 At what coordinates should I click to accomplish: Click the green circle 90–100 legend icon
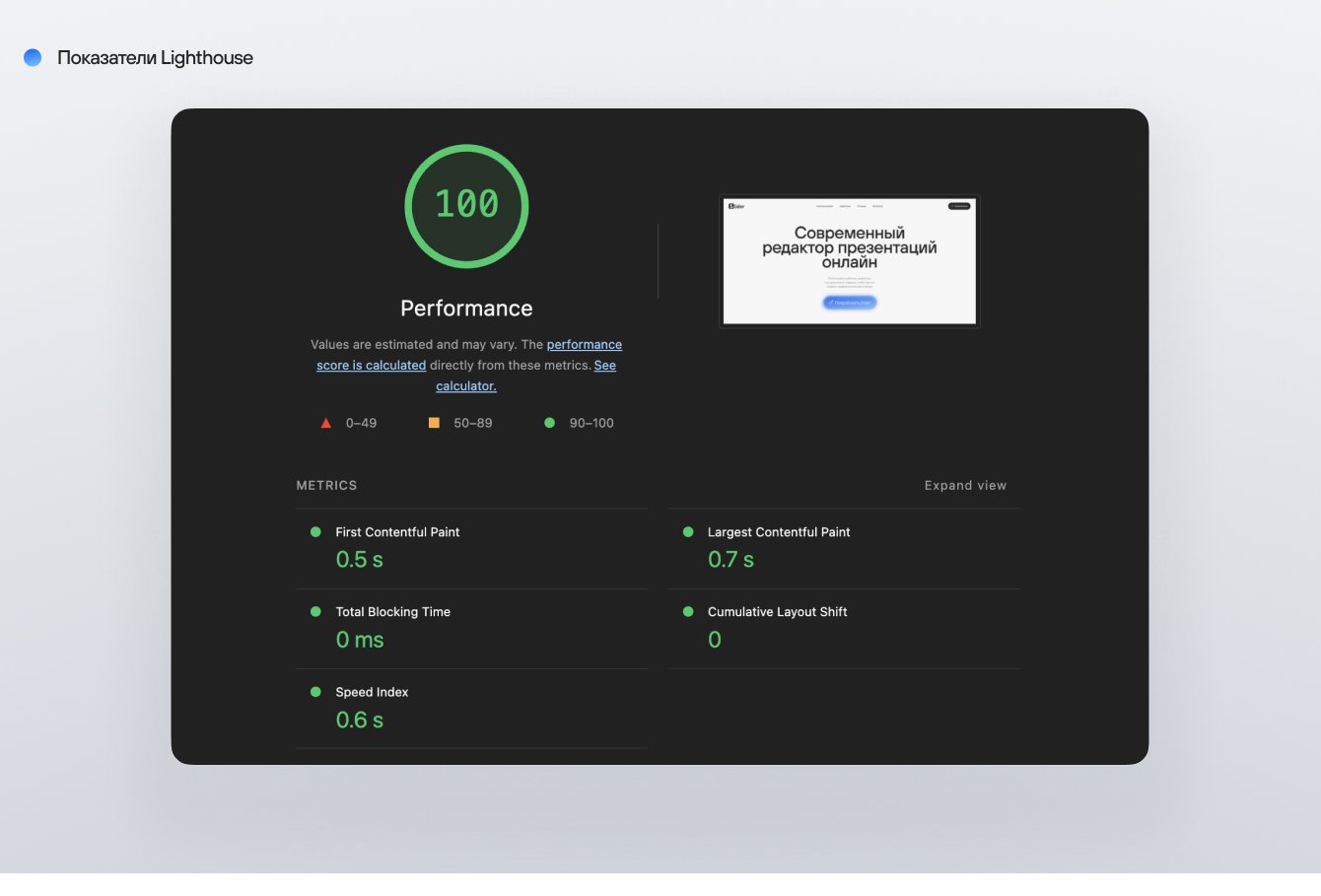point(549,423)
